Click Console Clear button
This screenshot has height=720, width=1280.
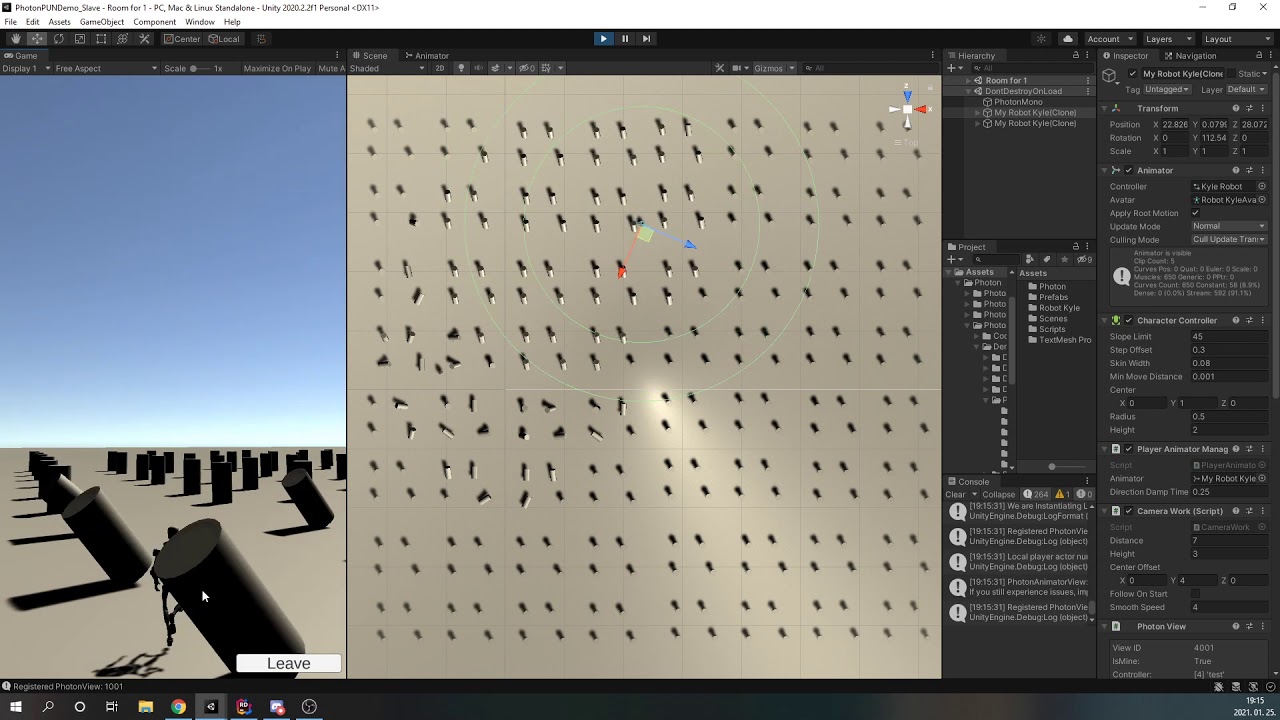[956, 494]
